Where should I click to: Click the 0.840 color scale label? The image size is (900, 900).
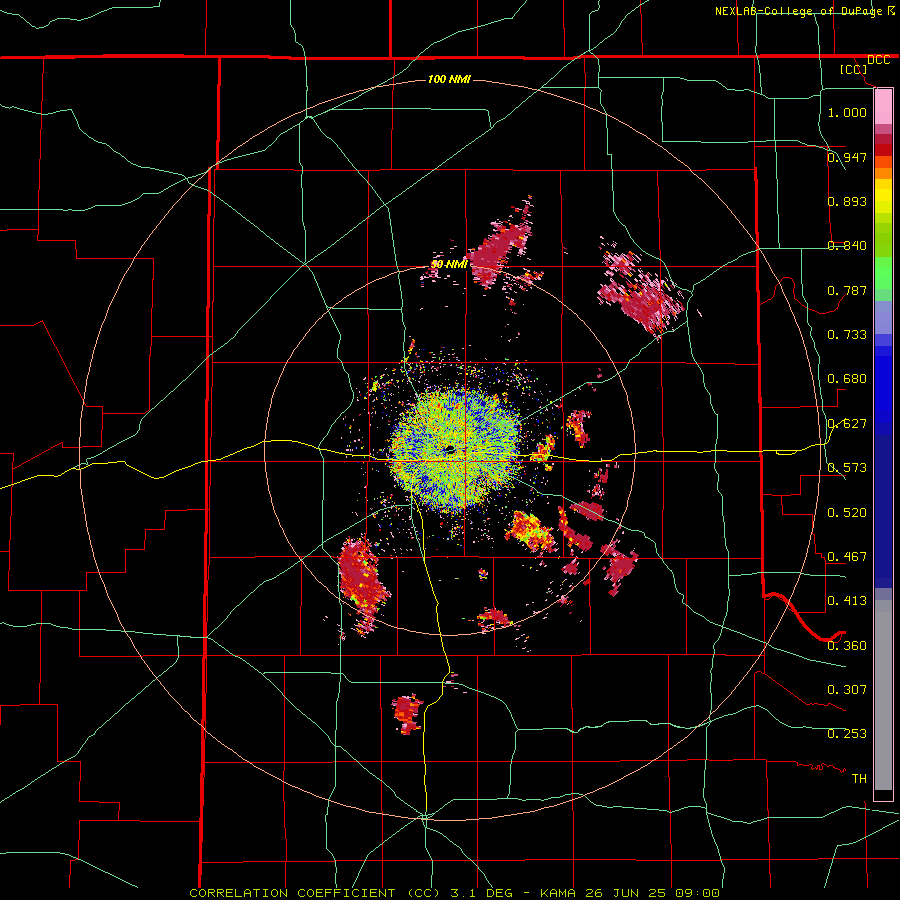point(847,246)
